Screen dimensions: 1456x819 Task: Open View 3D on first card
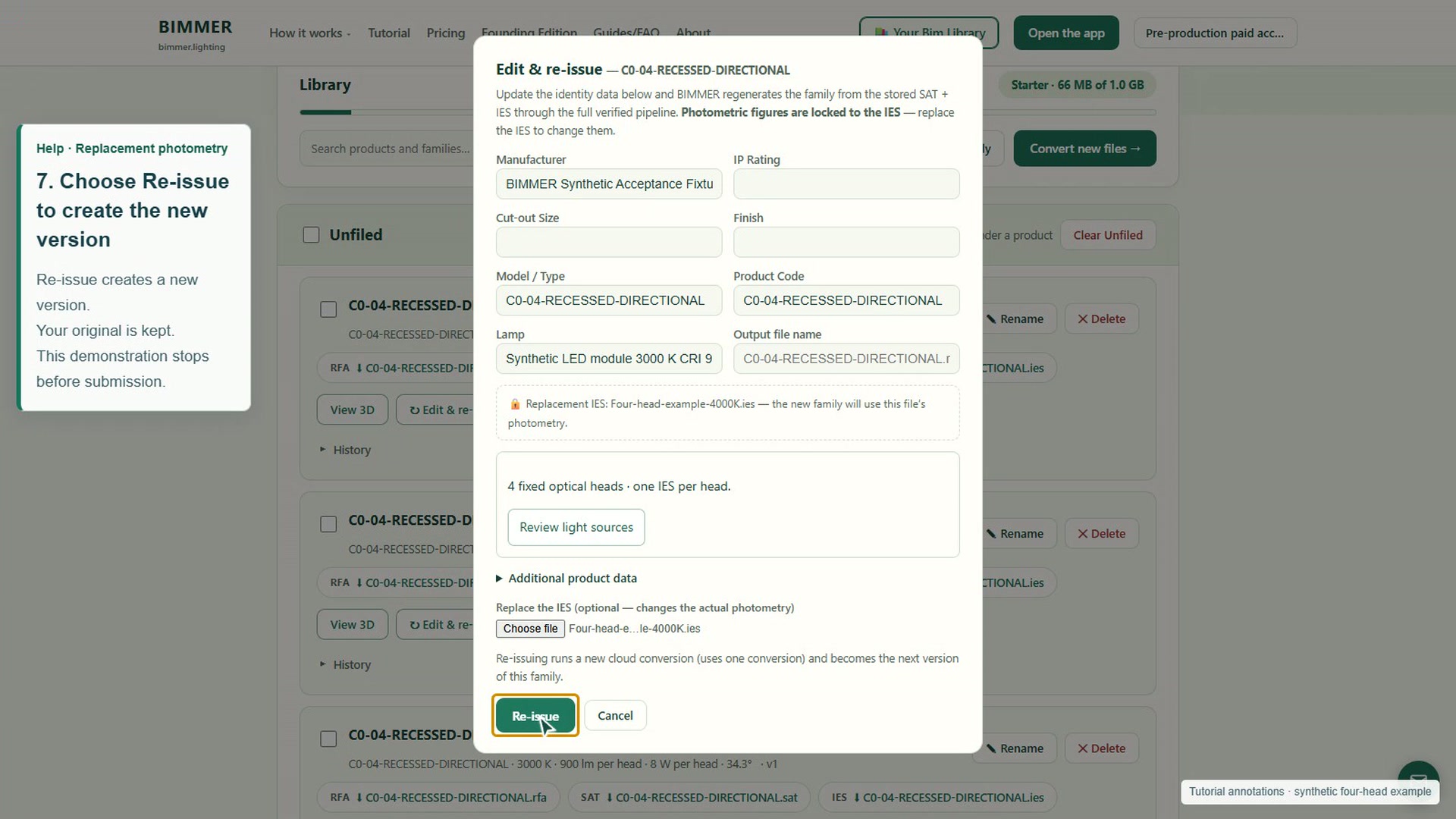pos(352,409)
